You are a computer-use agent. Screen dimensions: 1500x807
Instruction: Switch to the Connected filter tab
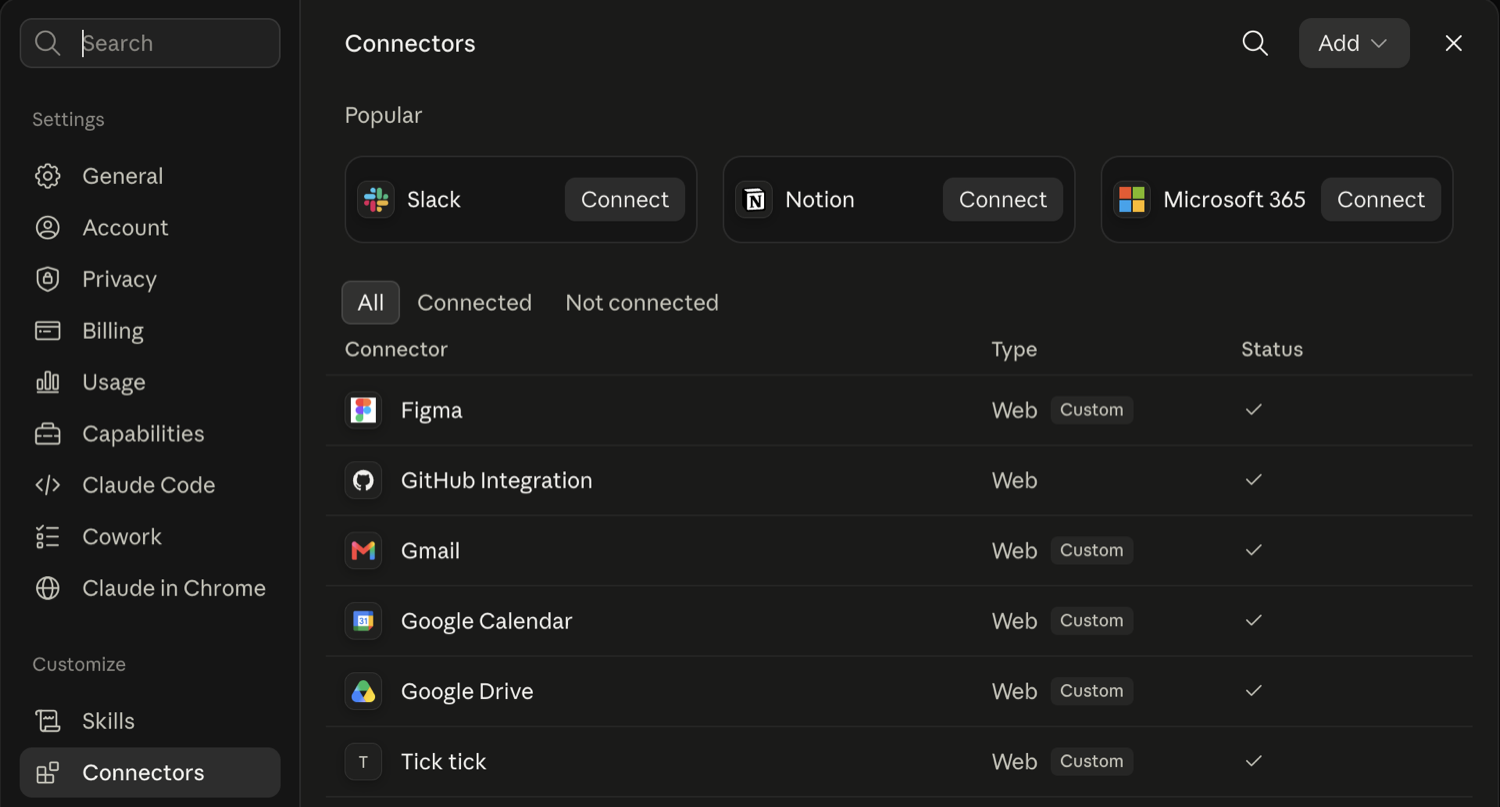(474, 303)
